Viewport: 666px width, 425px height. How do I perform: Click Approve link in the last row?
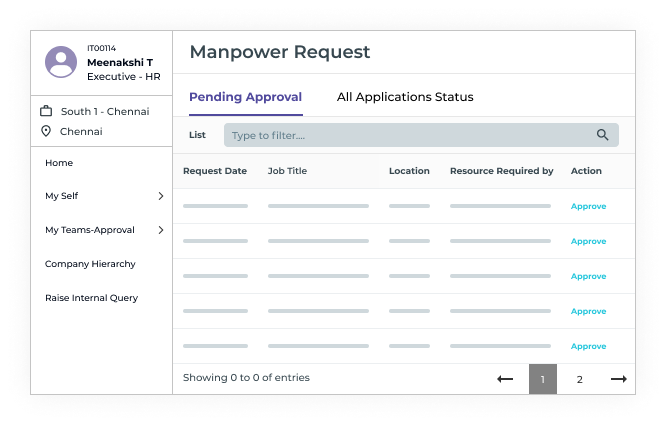588,346
